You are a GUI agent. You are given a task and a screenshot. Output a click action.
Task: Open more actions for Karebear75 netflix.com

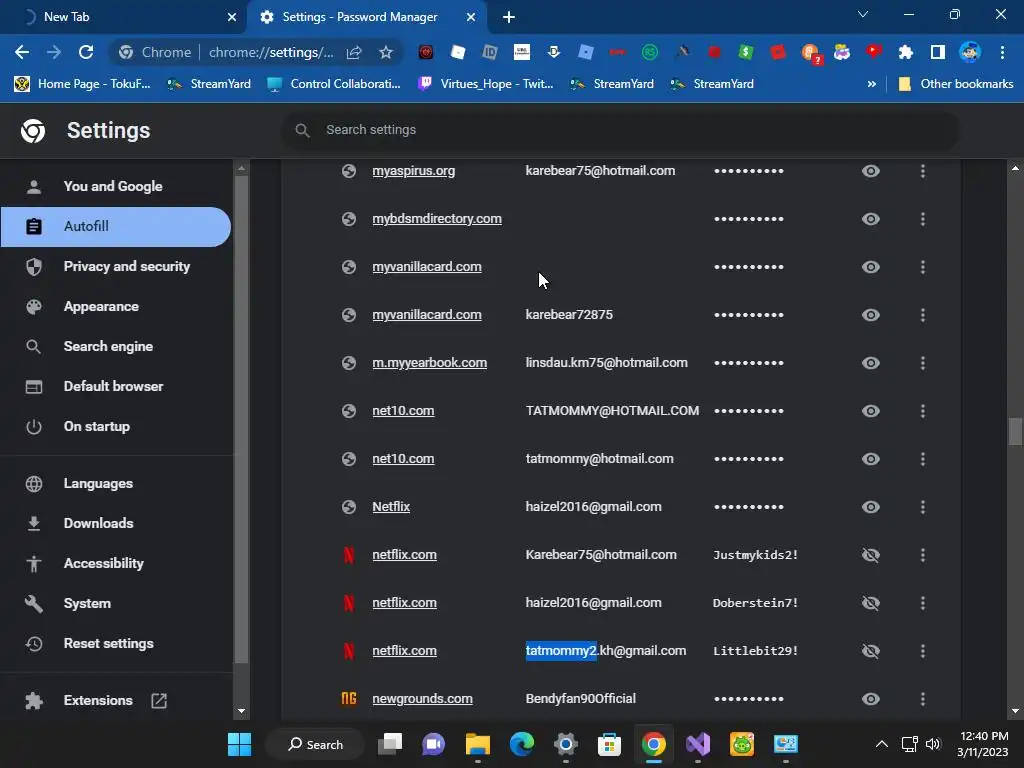923,555
